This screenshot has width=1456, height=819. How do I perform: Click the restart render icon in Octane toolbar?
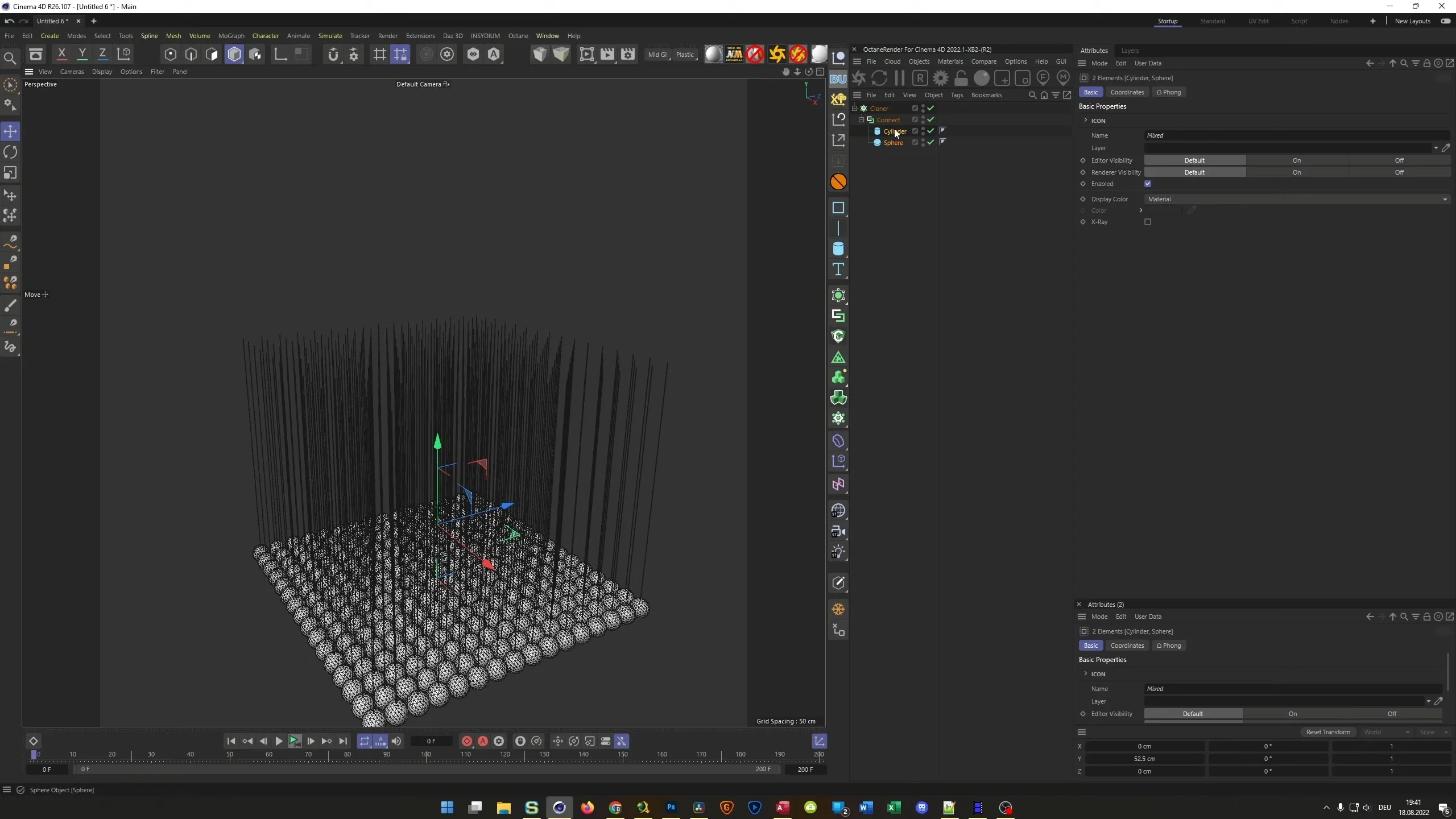pyautogui.click(x=879, y=78)
